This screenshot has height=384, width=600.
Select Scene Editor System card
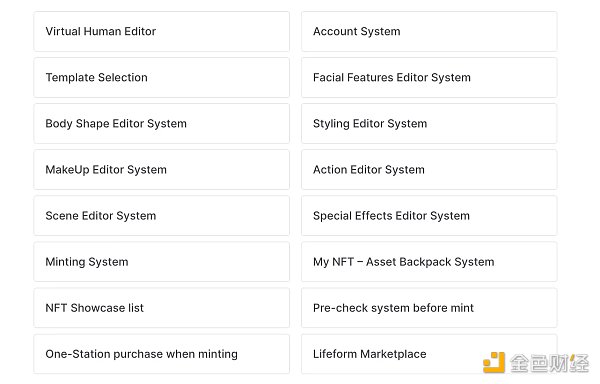tap(161, 216)
